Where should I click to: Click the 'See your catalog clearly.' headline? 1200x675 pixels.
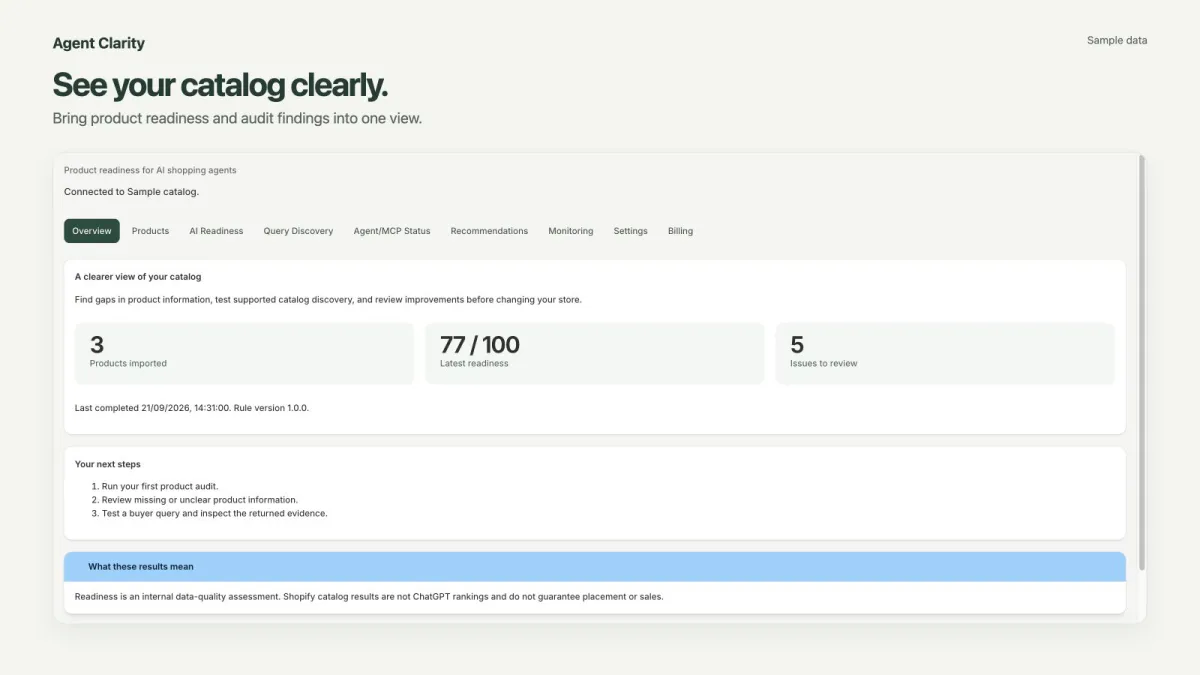(220, 85)
